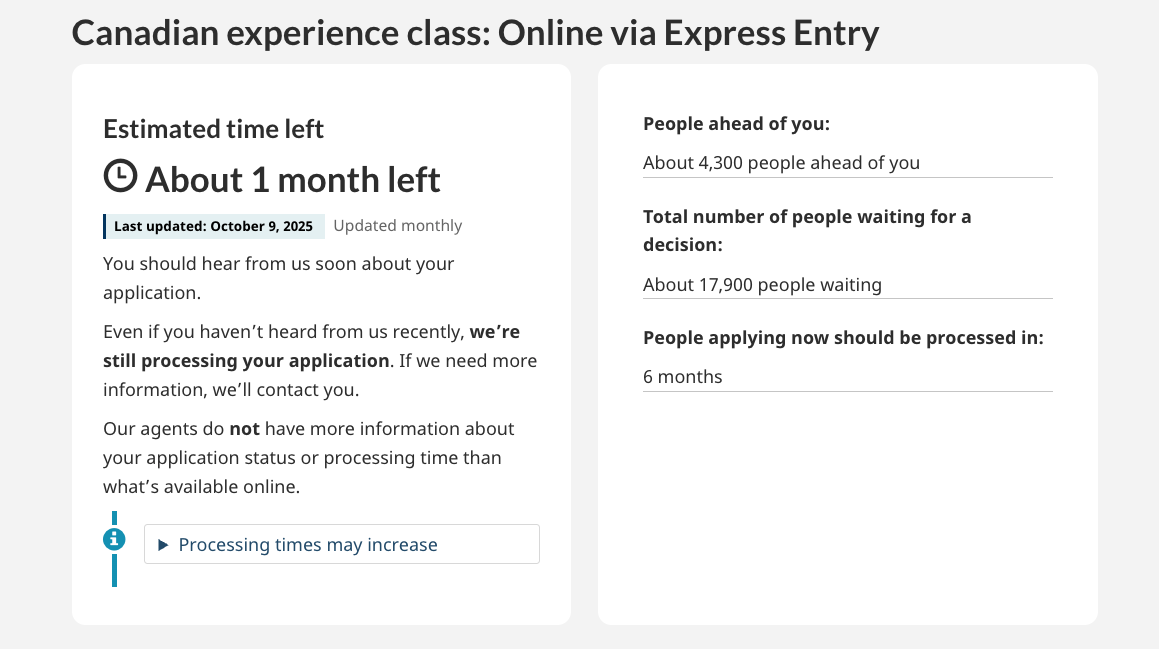Click the "6 months" processing time value

(x=682, y=377)
